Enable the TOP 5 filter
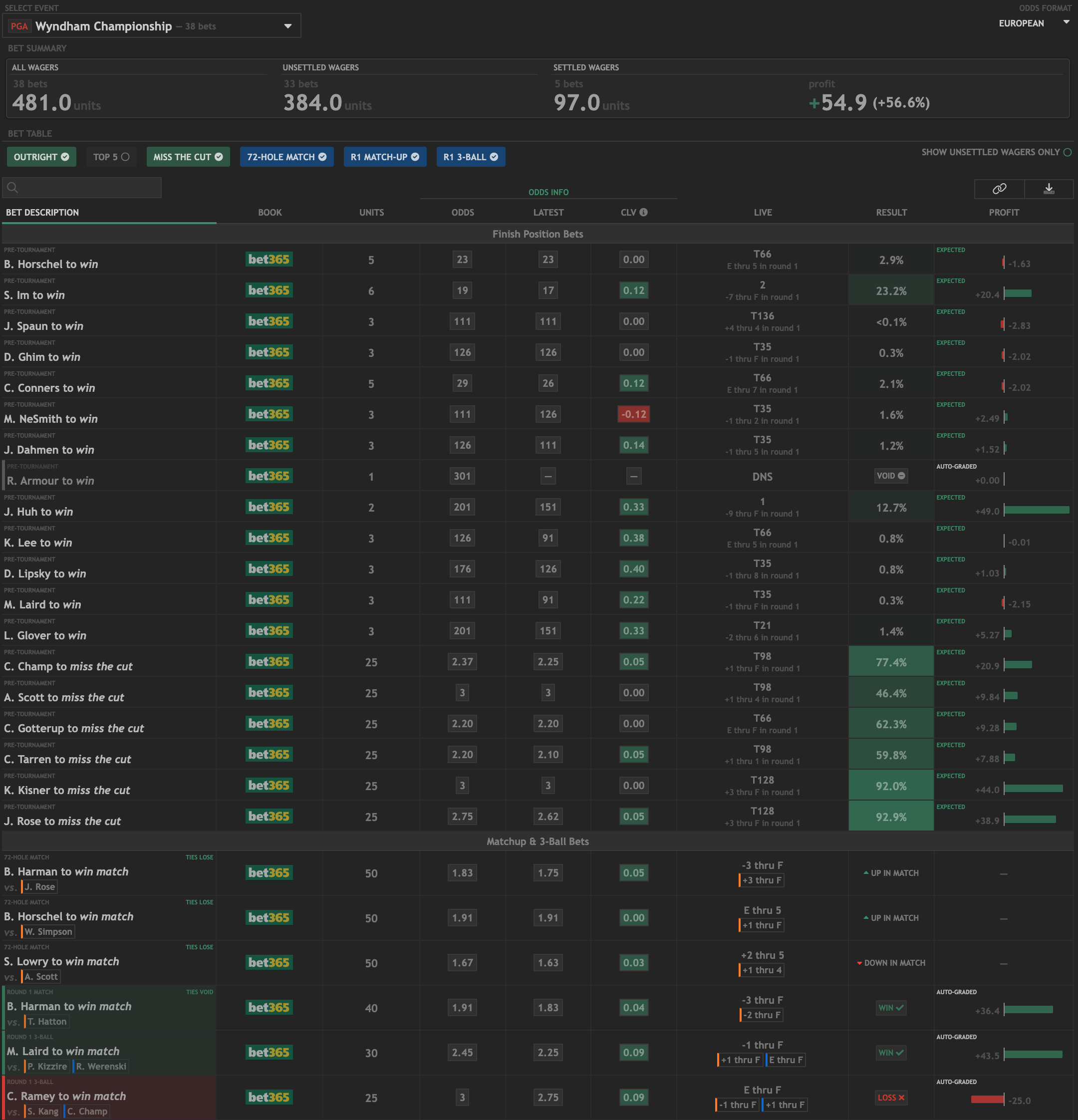The width and height of the screenshot is (1078, 1120). 111,157
